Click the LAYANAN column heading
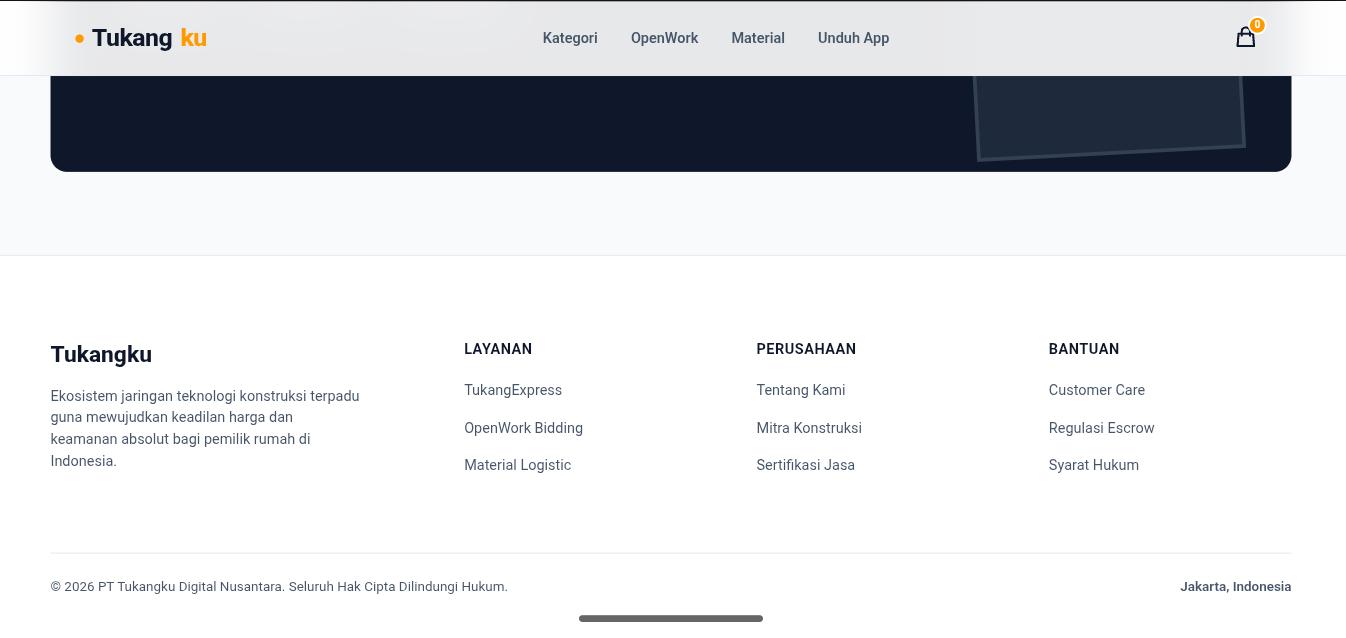Image resolution: width=1346 pixels, height=638 pixels. click(x=498, y=349)
